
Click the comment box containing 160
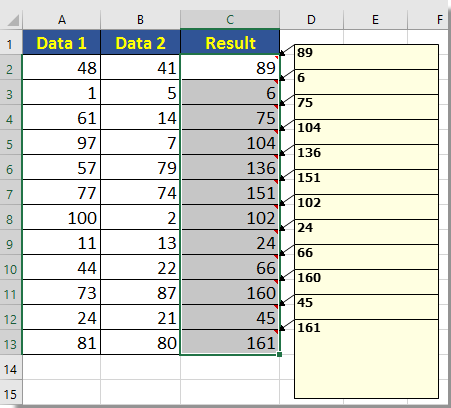coord(366,282)
